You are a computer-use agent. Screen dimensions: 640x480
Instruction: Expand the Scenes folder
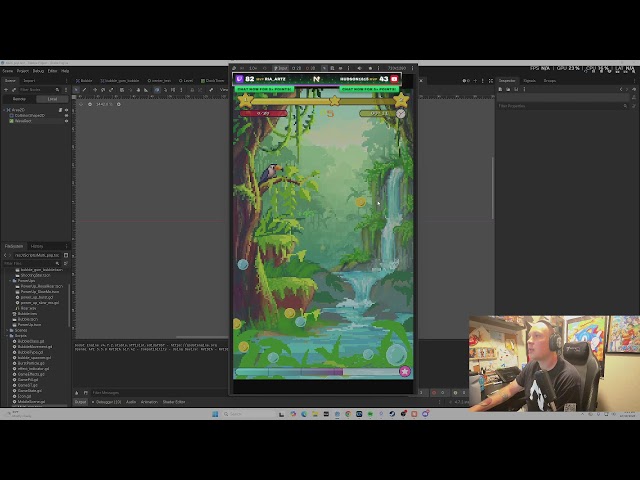tap(7, 330)
